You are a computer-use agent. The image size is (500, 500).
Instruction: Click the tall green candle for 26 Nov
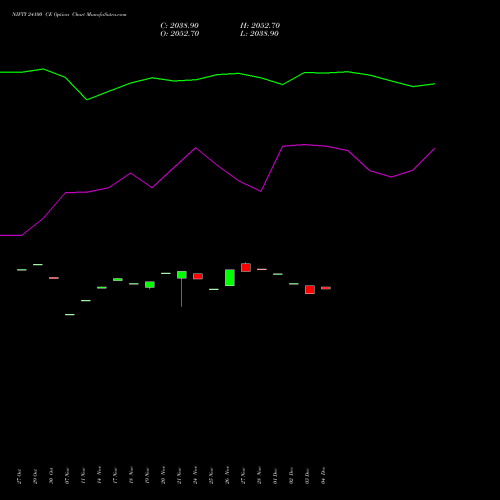click(230, 278)
